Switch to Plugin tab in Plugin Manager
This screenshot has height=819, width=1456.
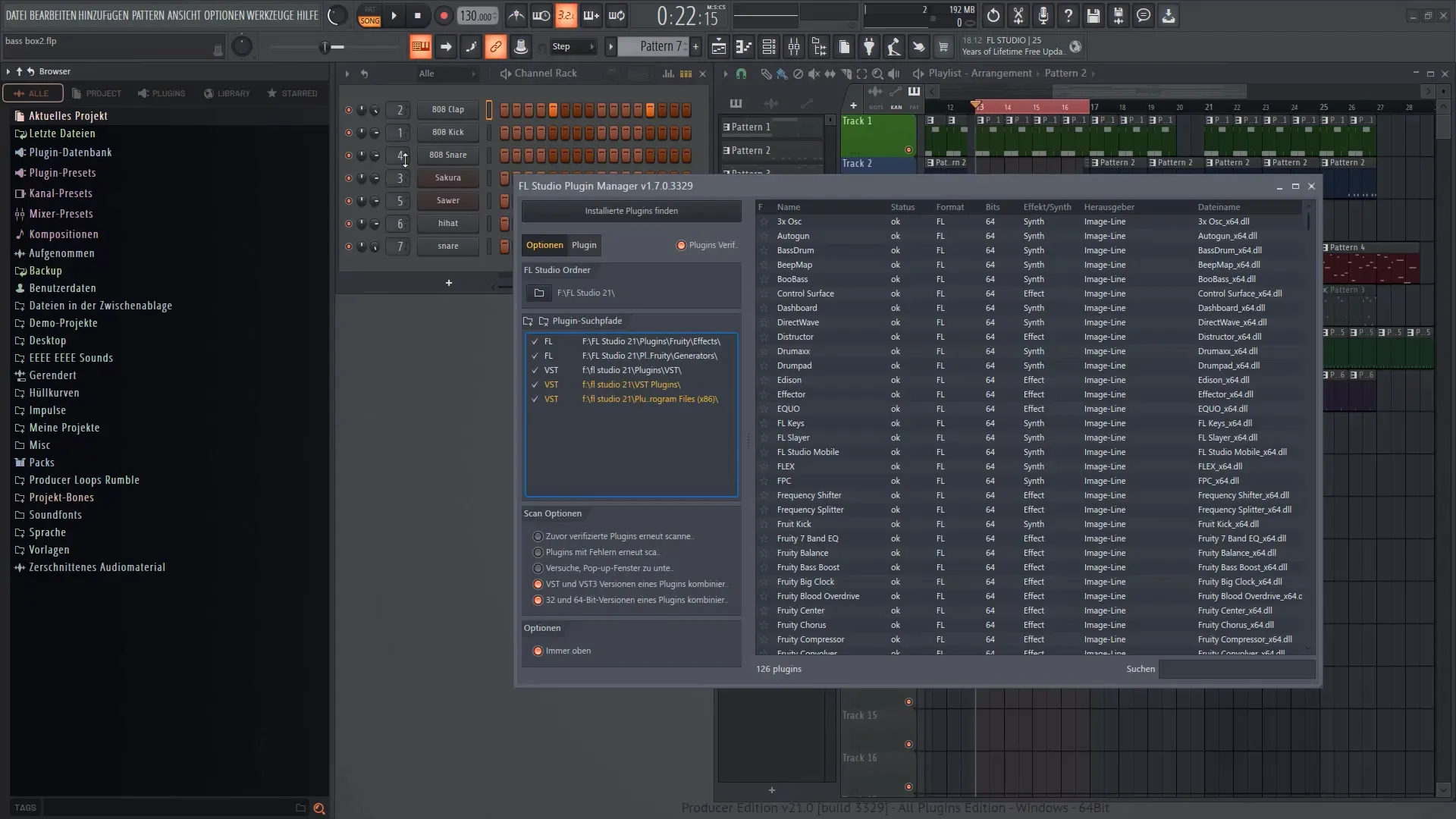click(583, 245)
